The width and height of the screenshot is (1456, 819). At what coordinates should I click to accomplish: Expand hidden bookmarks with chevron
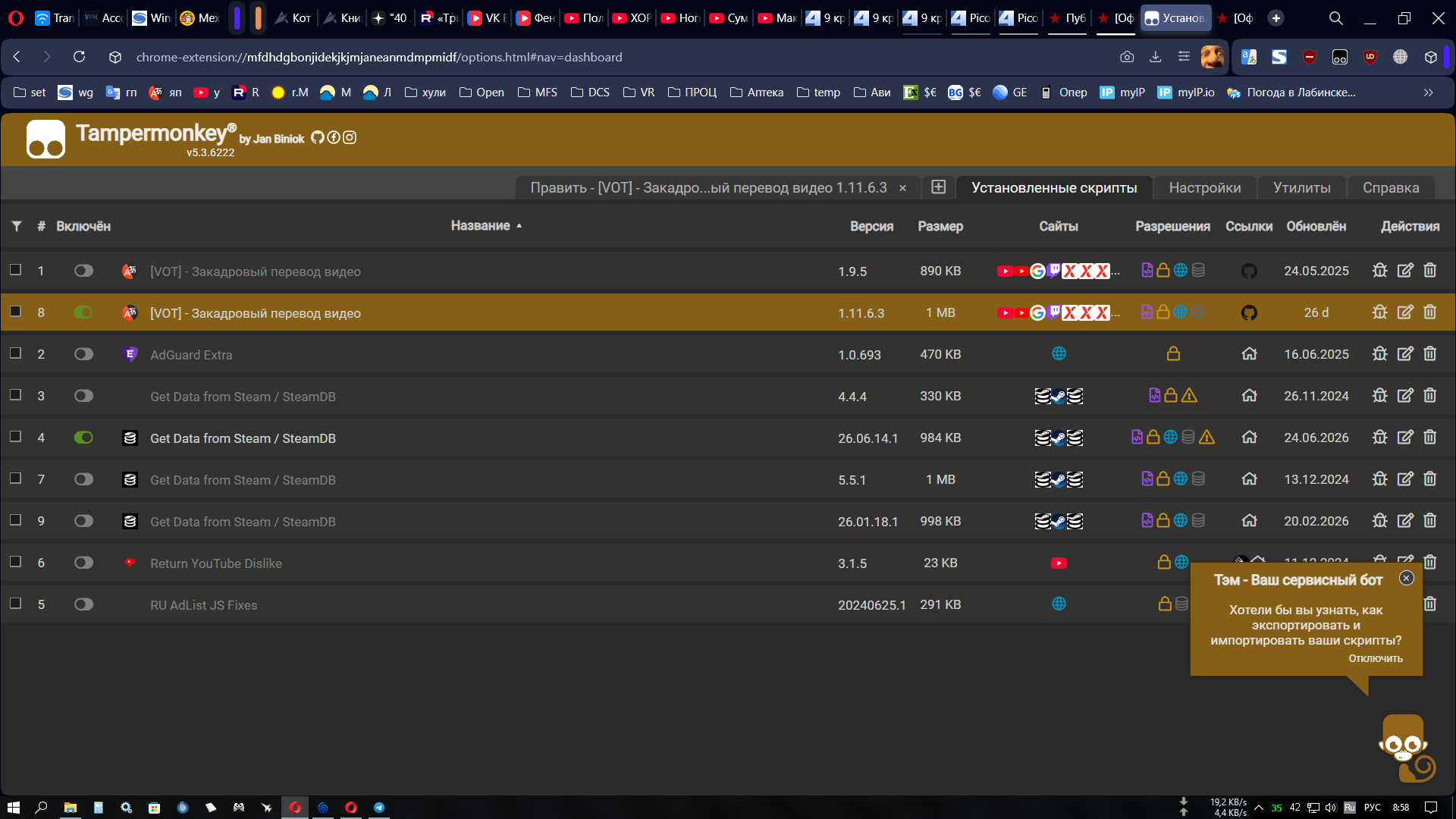1429,93
